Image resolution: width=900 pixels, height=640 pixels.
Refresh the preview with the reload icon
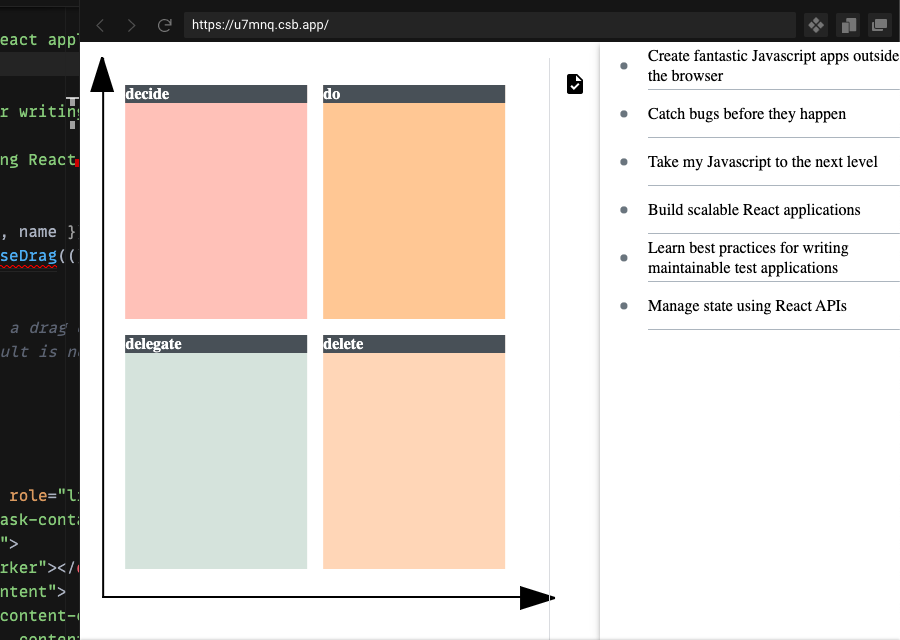point(165,25)
